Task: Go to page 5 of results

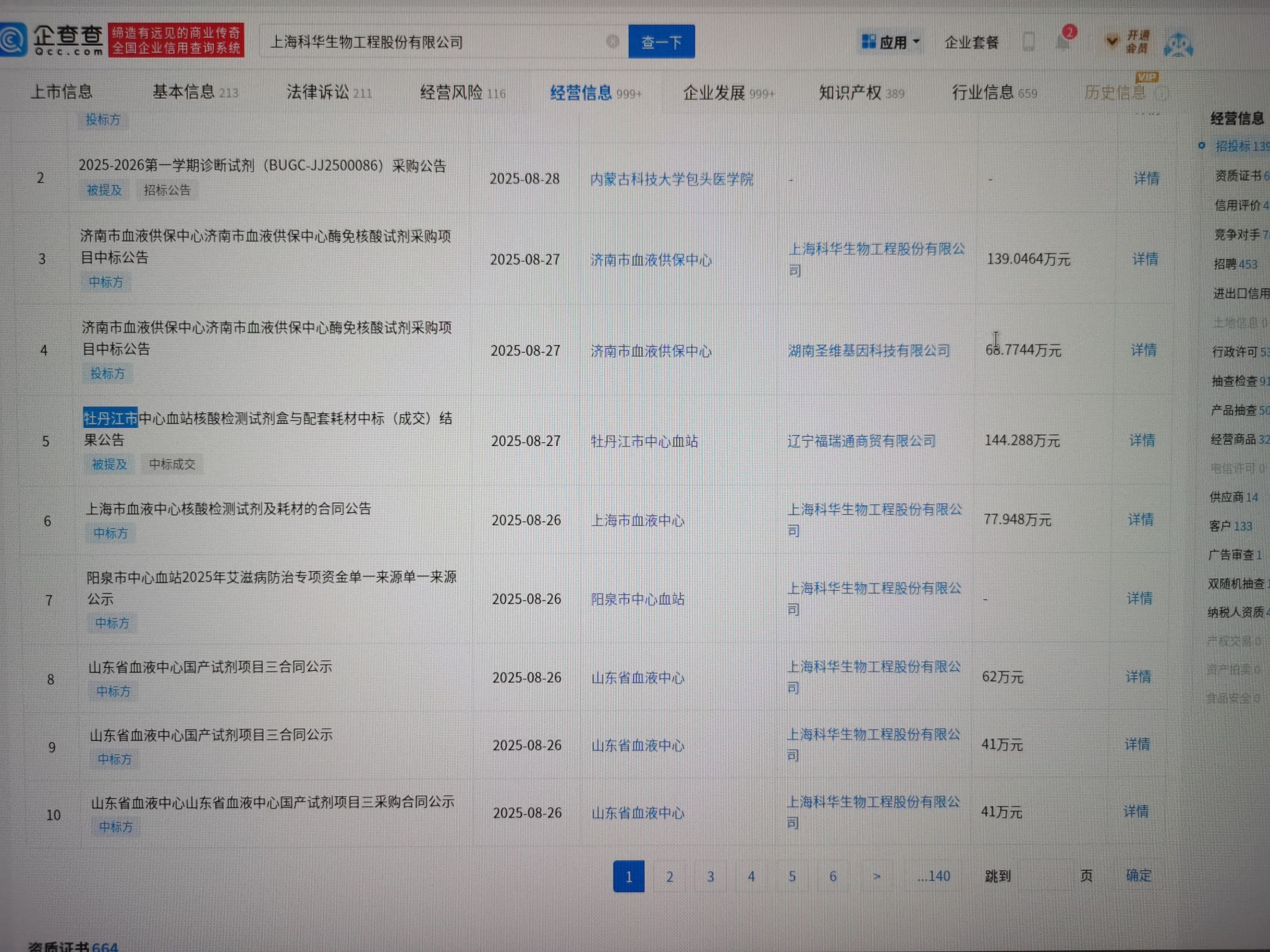Action: 792,877
